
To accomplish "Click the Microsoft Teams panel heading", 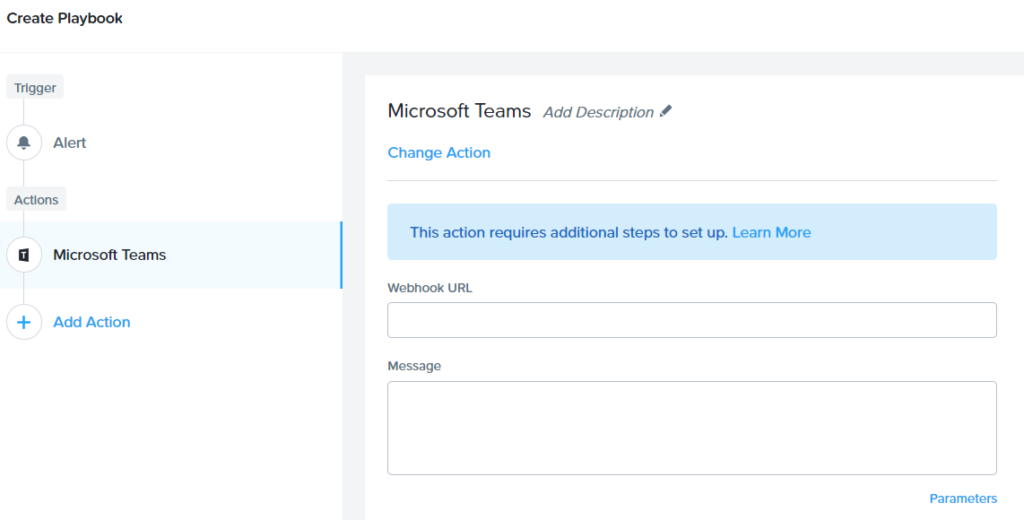I will coord(459,111).
